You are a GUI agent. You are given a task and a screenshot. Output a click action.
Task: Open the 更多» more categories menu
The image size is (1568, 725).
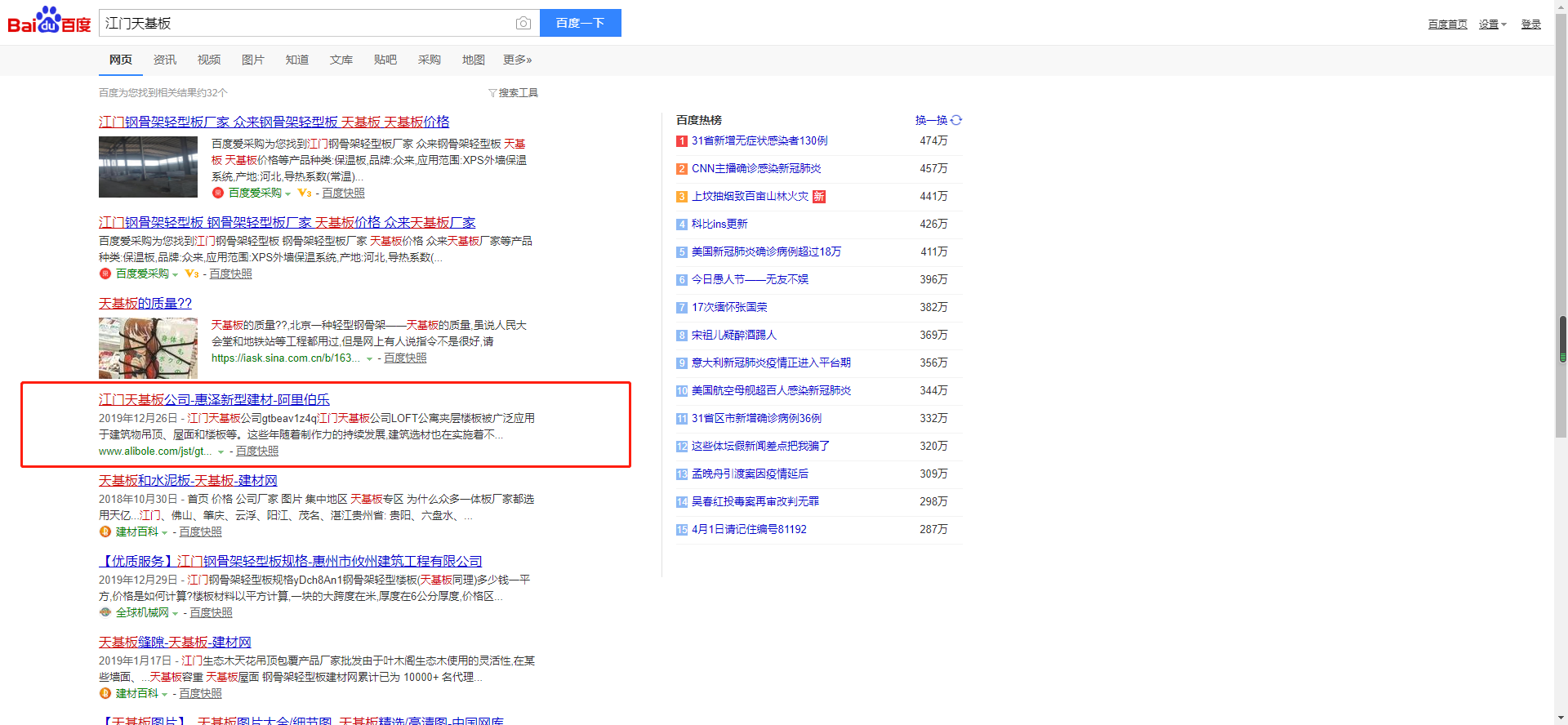[517, 60]
